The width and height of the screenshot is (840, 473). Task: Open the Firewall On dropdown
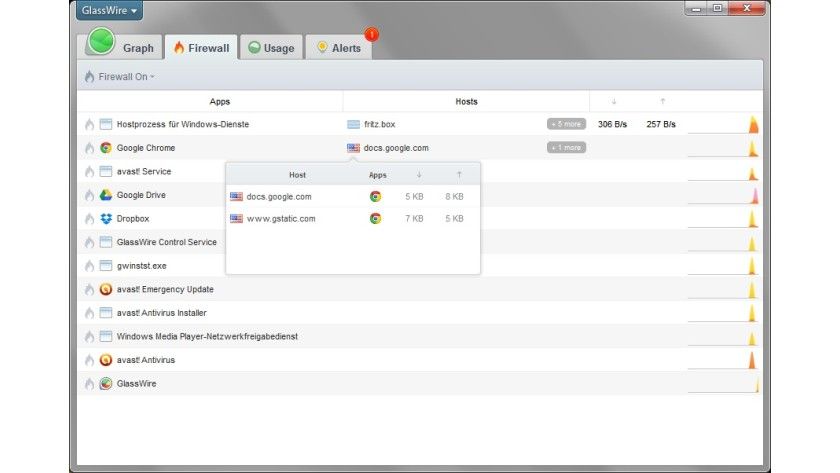(x=120, y=77)
